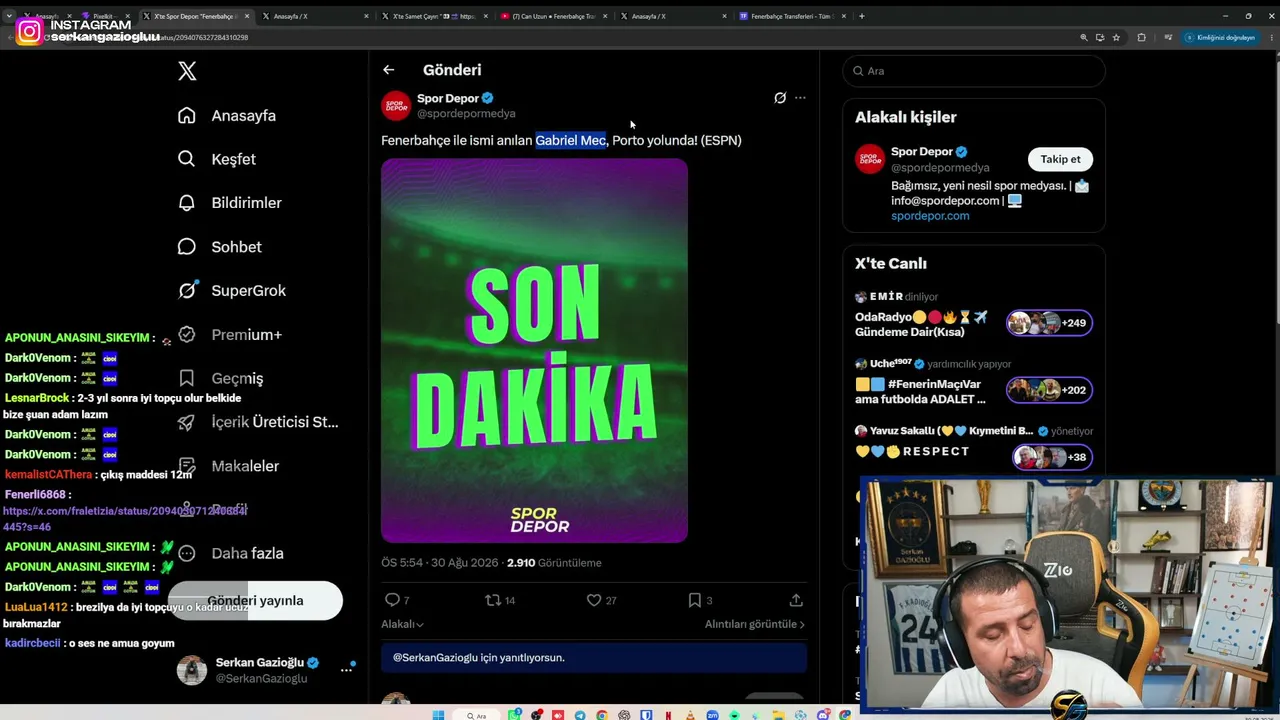Open Bitwarden from the taskbar

pos(646,715)
